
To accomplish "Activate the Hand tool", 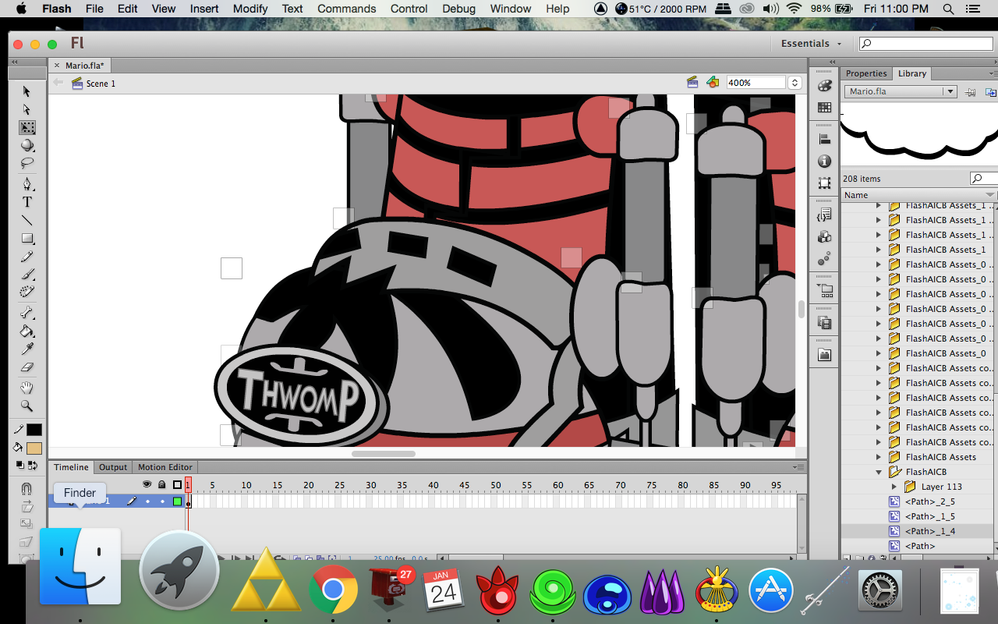I will [x=27, y=388].
